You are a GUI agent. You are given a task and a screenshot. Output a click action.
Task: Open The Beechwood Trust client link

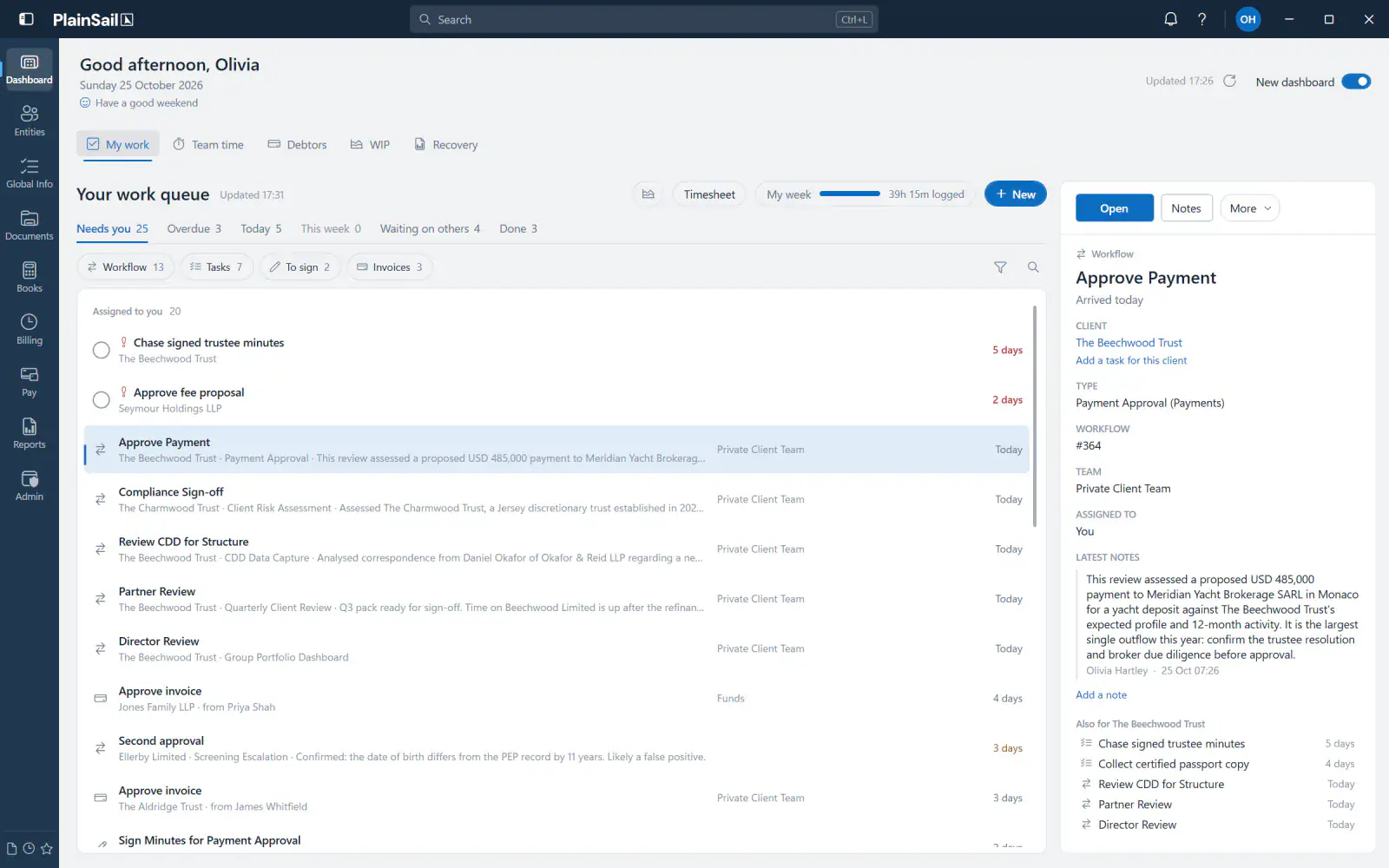click(x=1129, y=343)
